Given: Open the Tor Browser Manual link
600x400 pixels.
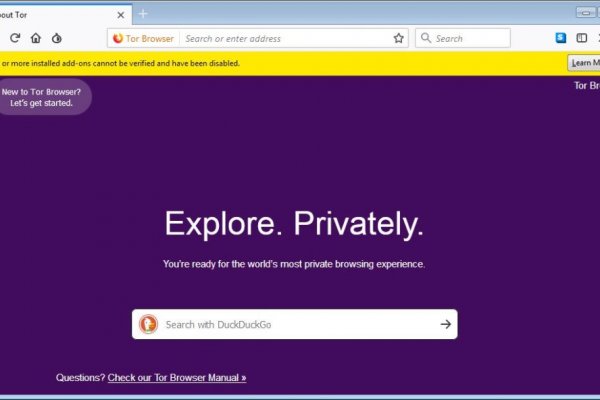Looking at the screenshot, I should coord(176,378).
